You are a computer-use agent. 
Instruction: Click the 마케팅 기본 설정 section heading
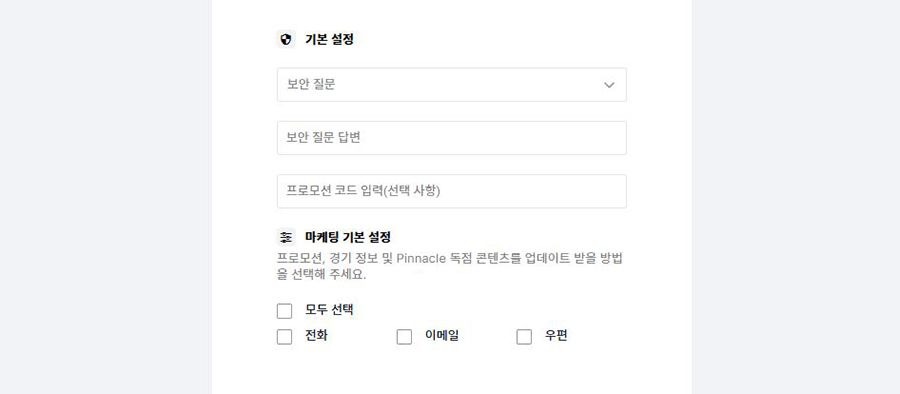(348, 237)
